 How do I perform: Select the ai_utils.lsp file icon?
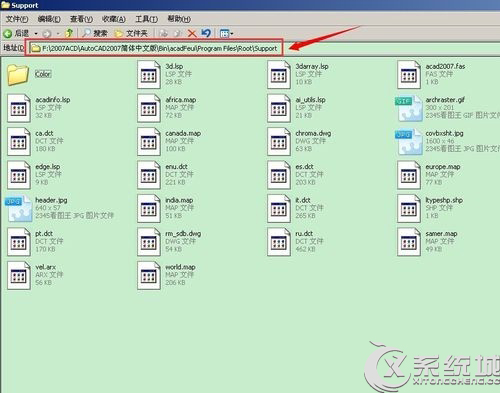click(279, 108)
